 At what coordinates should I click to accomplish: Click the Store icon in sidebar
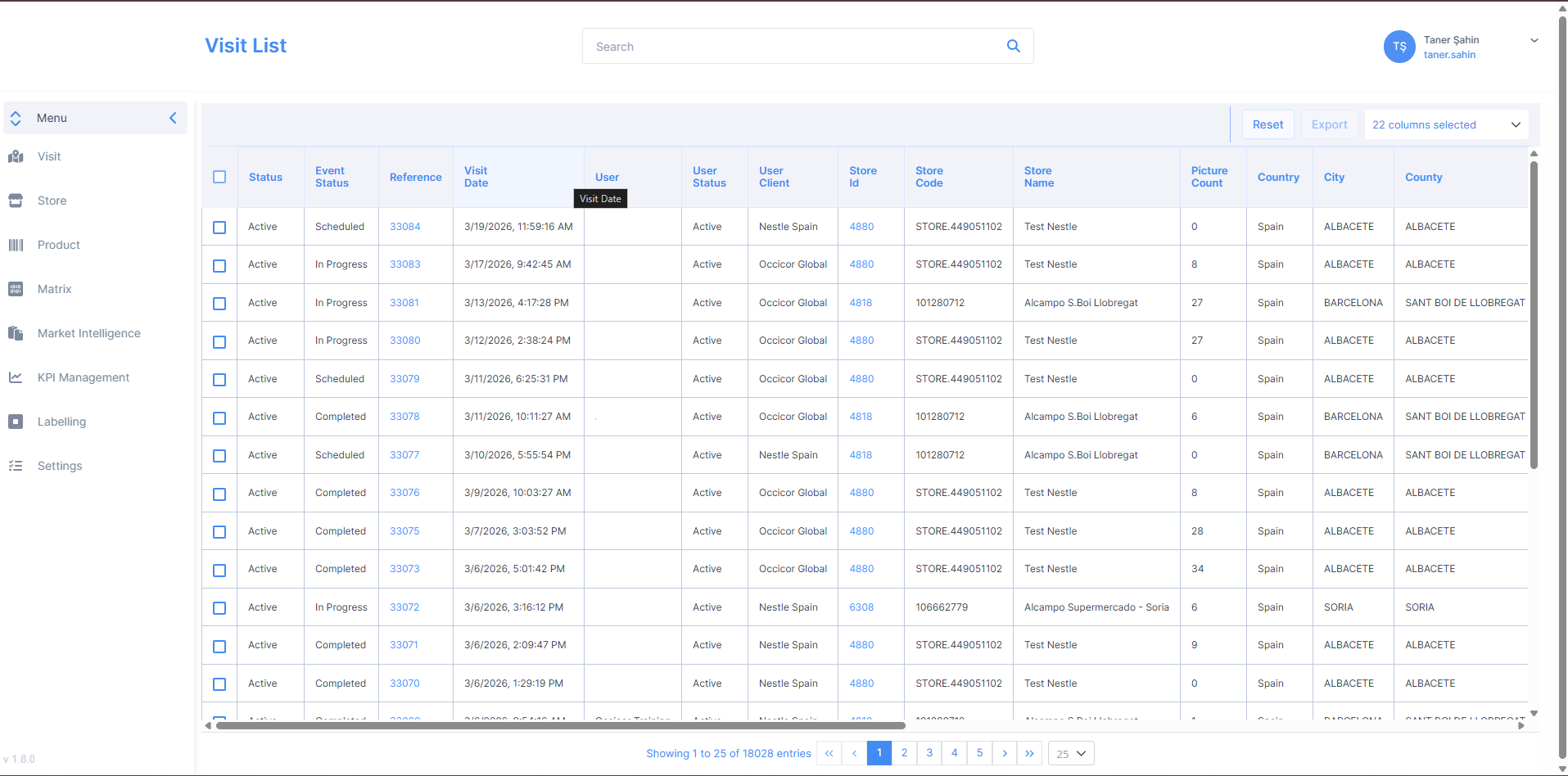(x=16, y=201)
